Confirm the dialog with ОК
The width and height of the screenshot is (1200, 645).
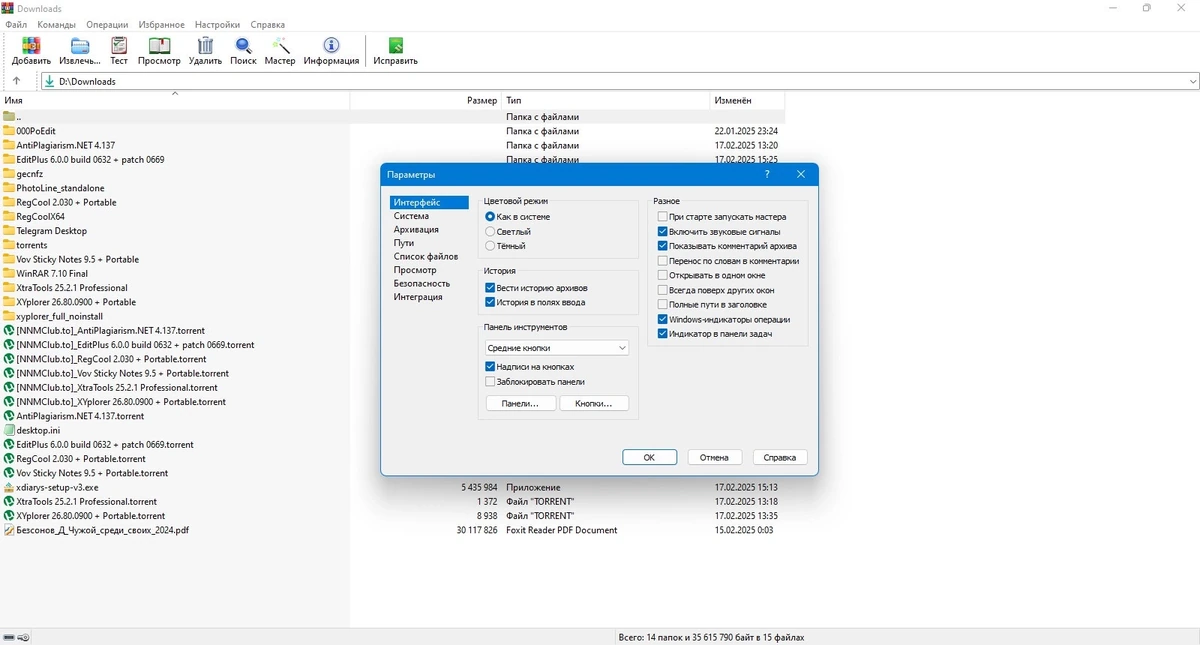coord(649,457)
